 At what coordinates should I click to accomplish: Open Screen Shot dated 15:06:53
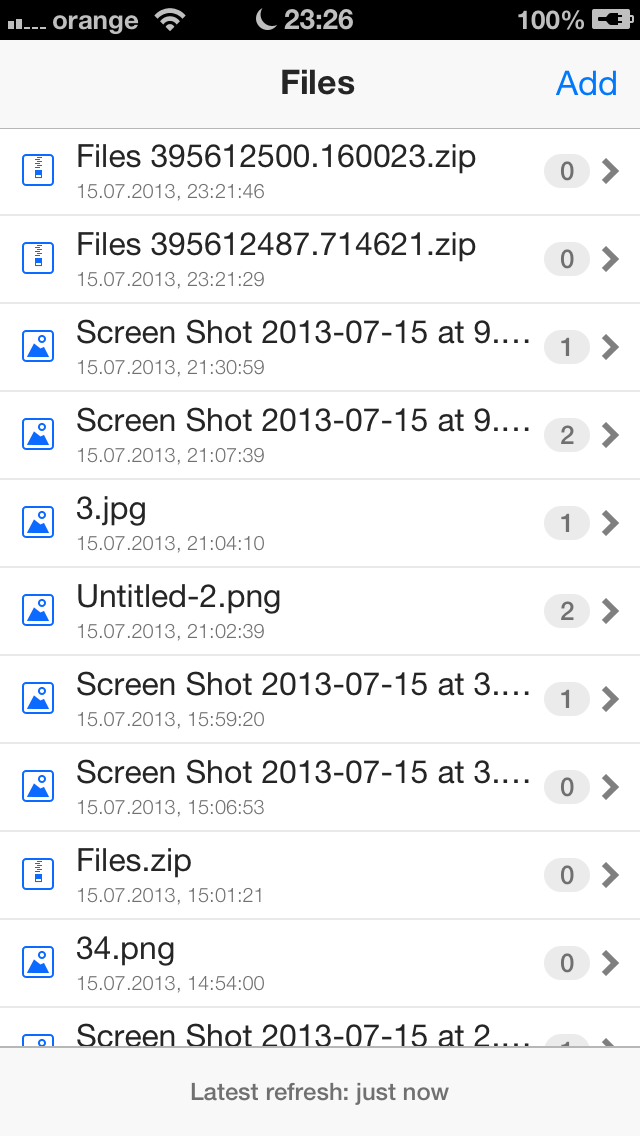(x=303, y=774)
